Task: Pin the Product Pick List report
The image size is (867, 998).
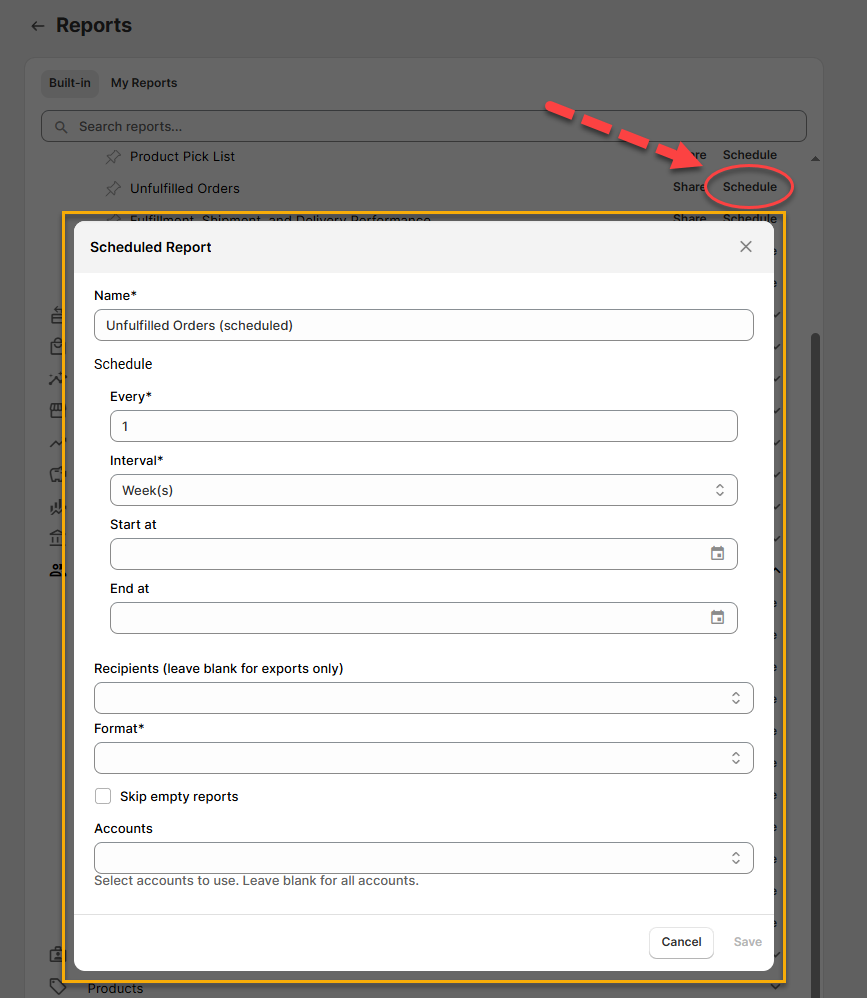Action: [113, 157]
